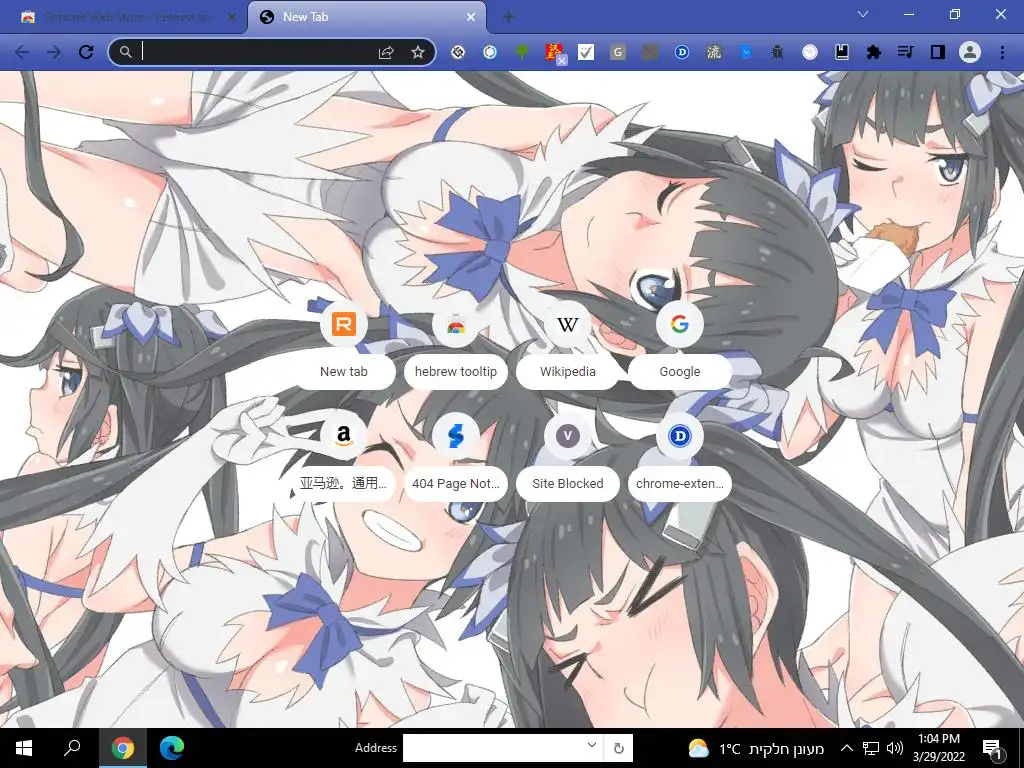
Task: Click the Chrome icon in the taskbar
Action: point(123,748)
